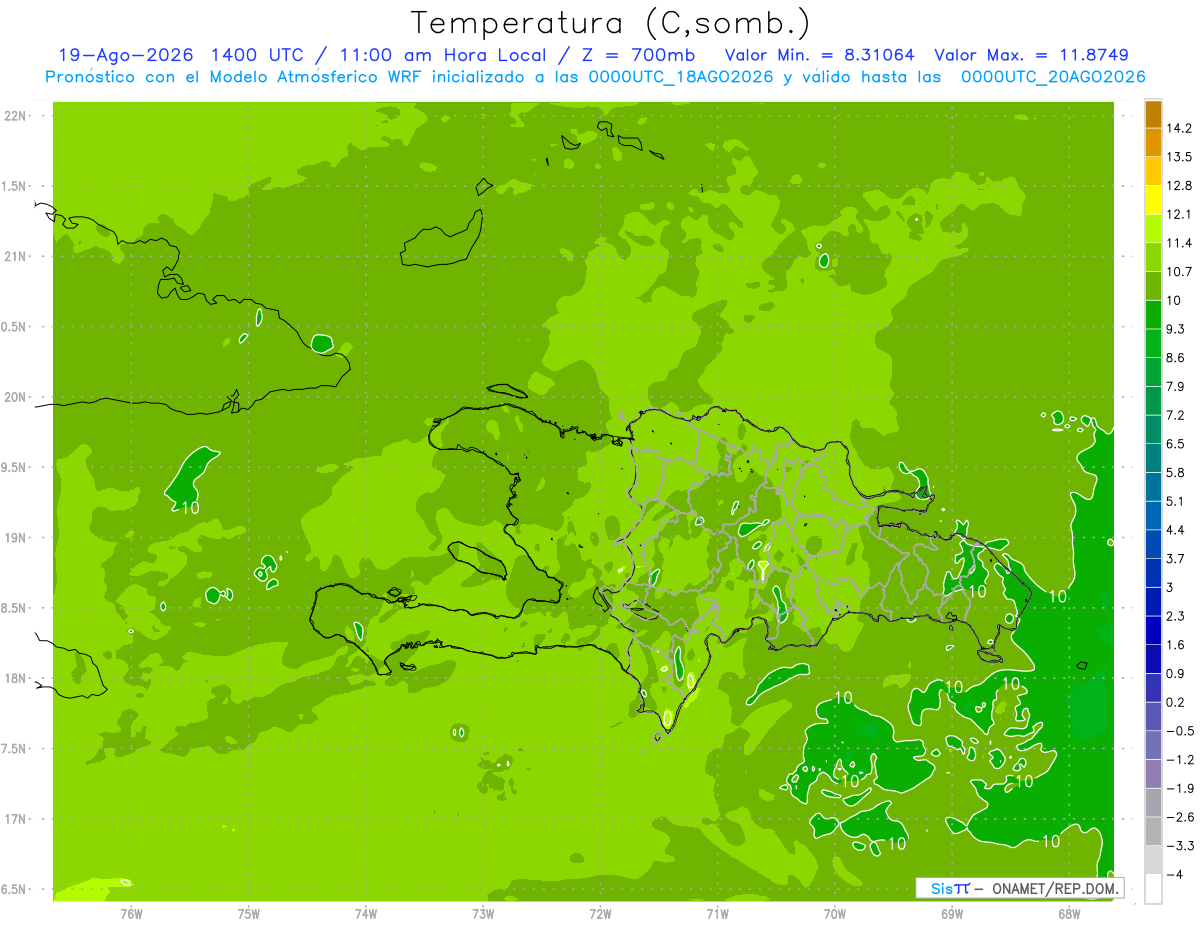Click the 76W longitude label
This screenshot has width=1200, height=927.
coord(131,913)
